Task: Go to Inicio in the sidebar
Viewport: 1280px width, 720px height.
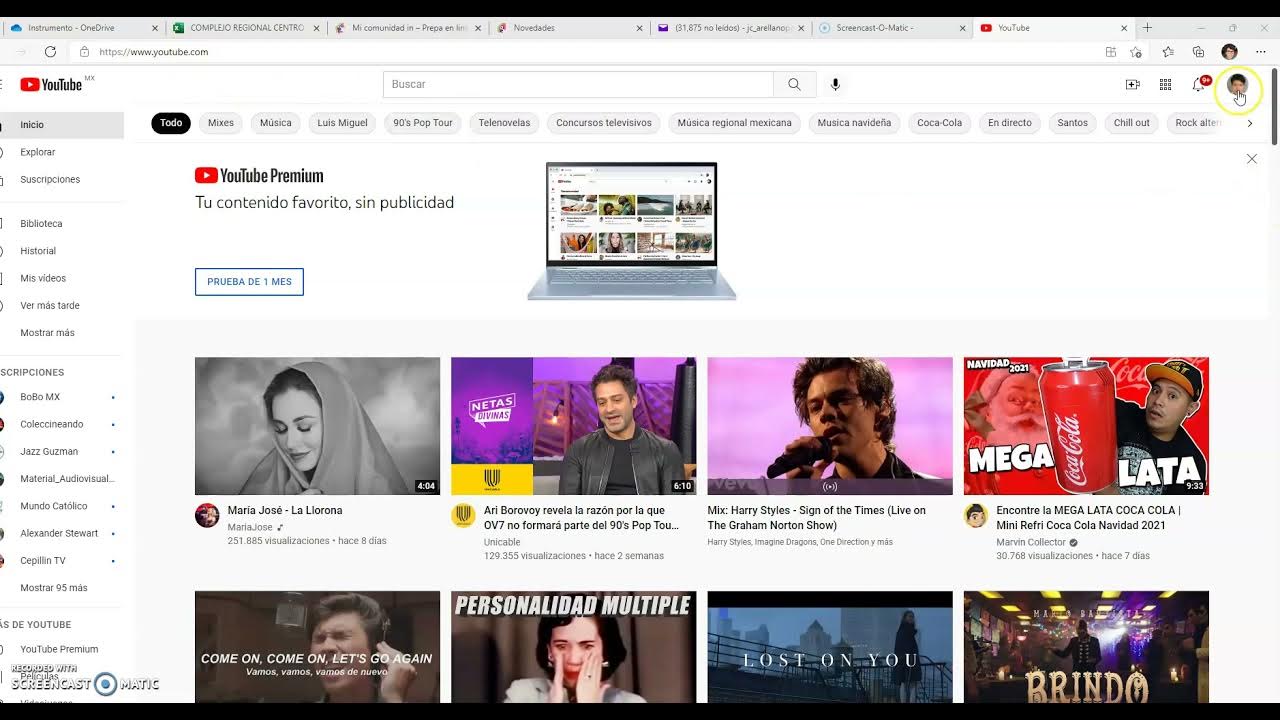Action: (x=60, y=125)
